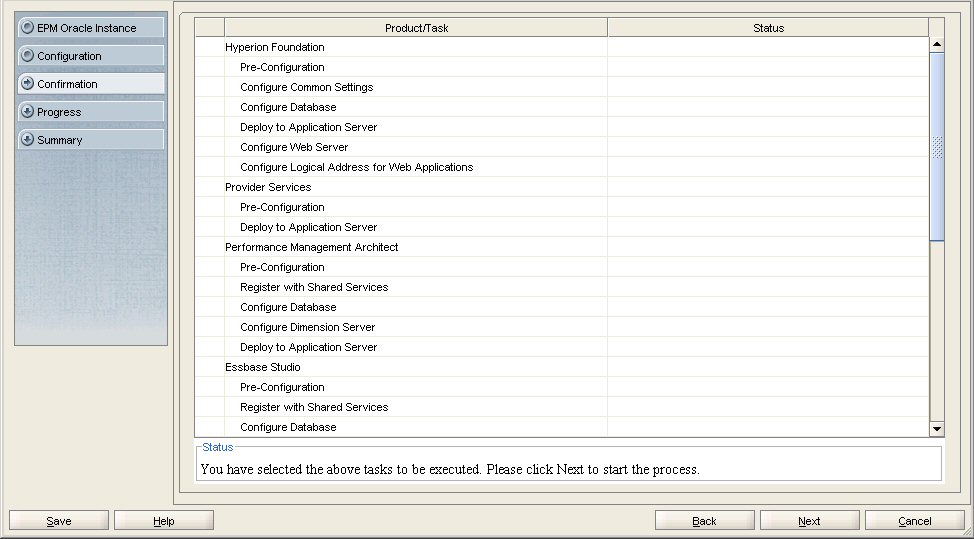Select Configure Database under Essbase Studio
This screenshot has height=539, width=974.
[562, 427]
